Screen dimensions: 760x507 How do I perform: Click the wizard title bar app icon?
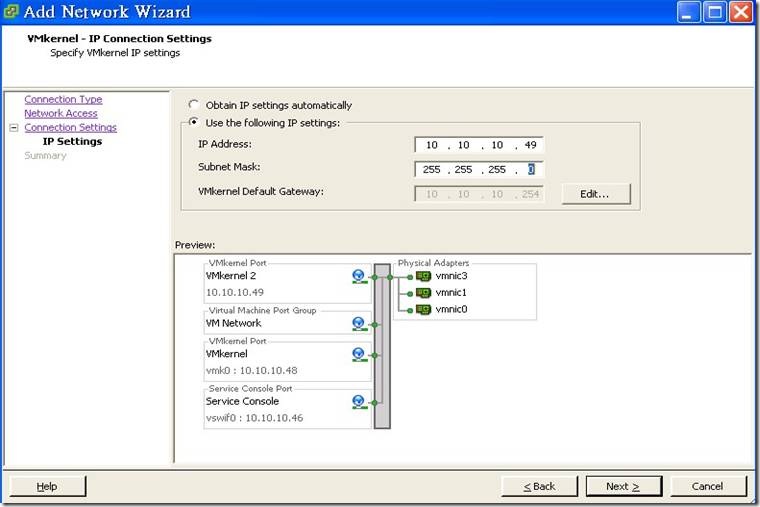11,11
